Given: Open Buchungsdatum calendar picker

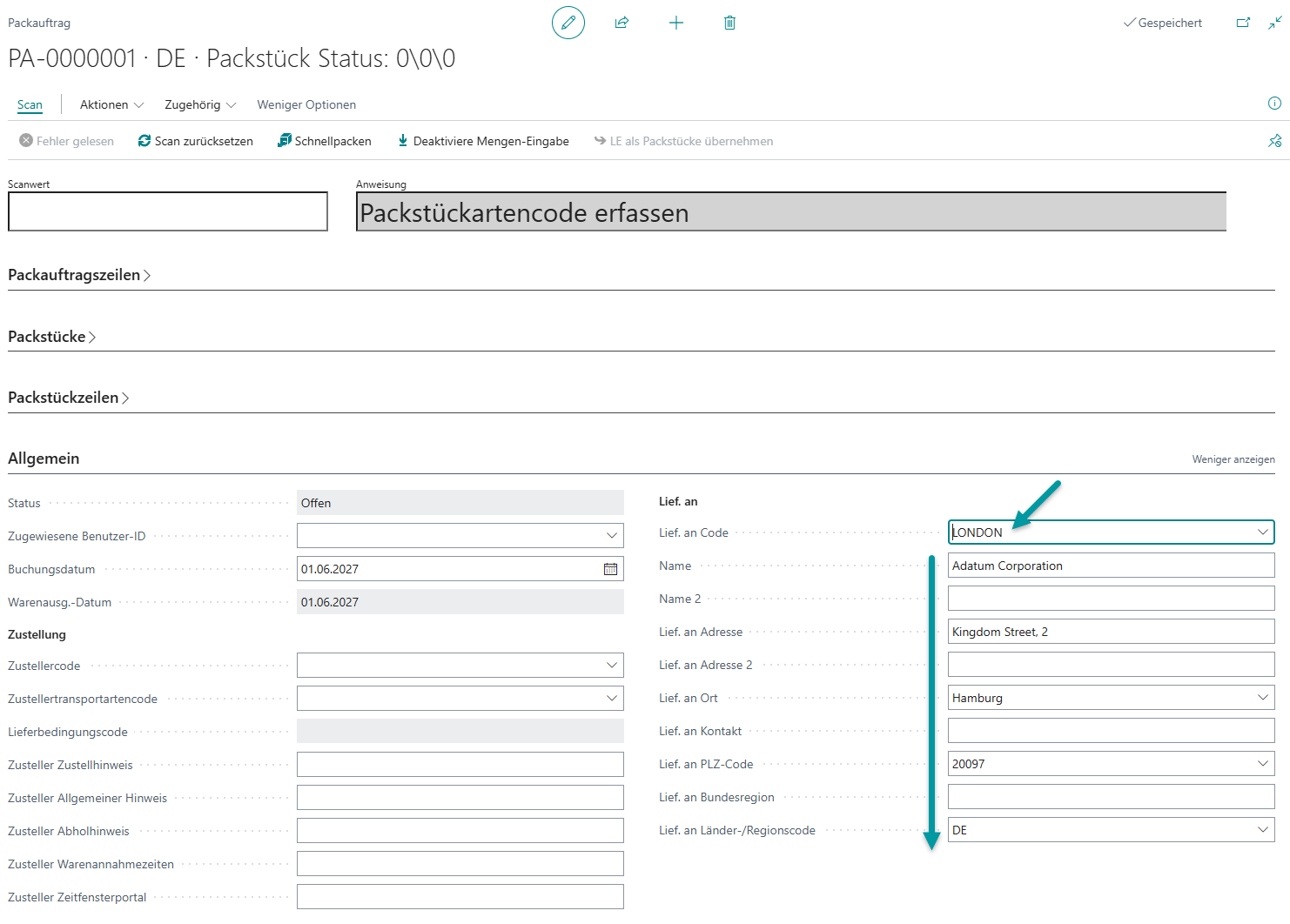Looking at the screenshot, I should [611, 569].
